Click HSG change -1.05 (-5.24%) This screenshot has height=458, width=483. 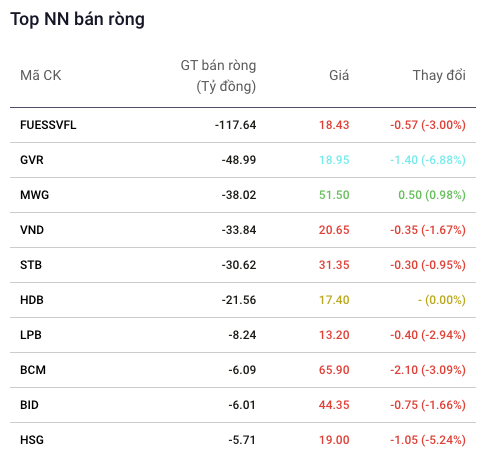(428, 440)
